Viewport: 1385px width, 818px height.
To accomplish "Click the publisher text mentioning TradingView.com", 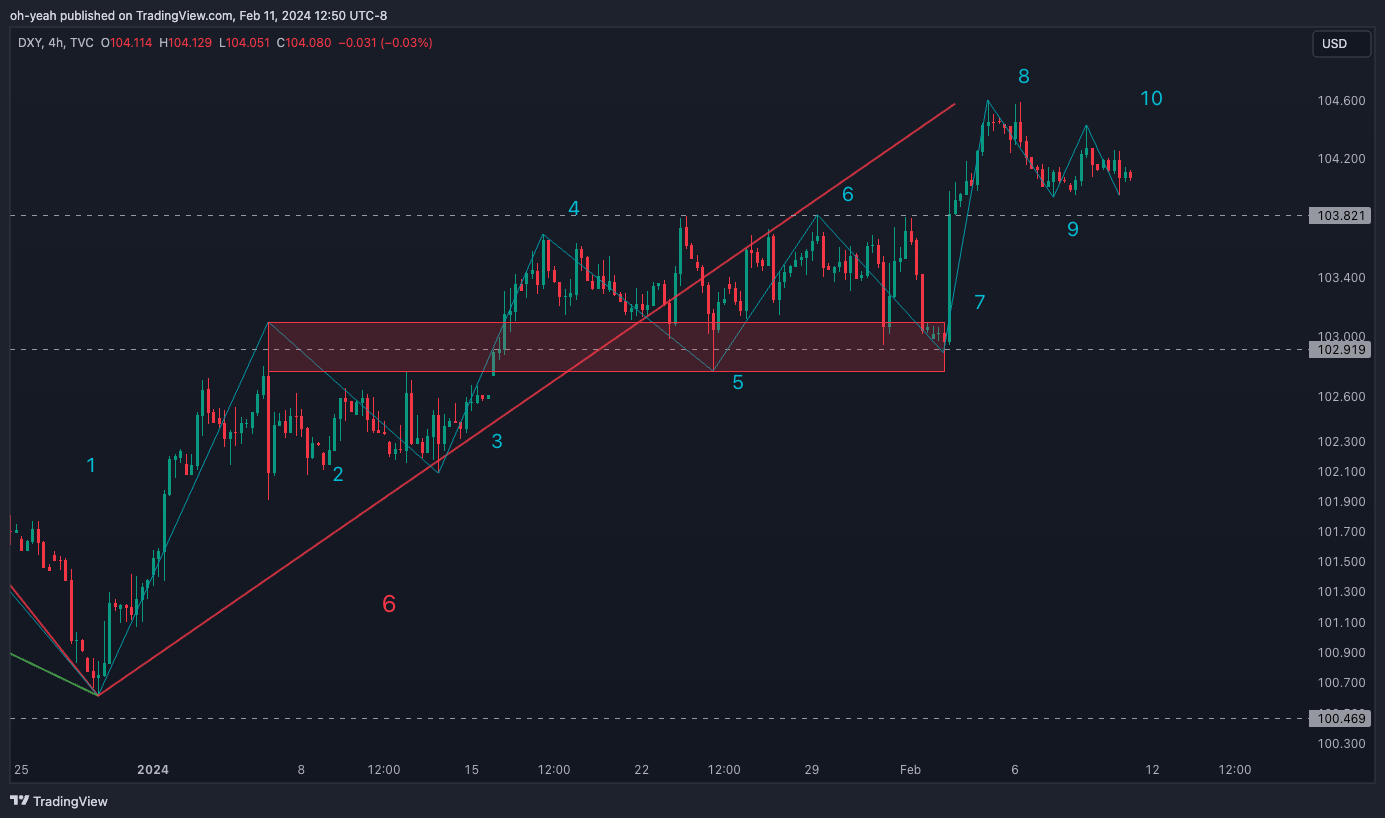I will click(198, 15).
